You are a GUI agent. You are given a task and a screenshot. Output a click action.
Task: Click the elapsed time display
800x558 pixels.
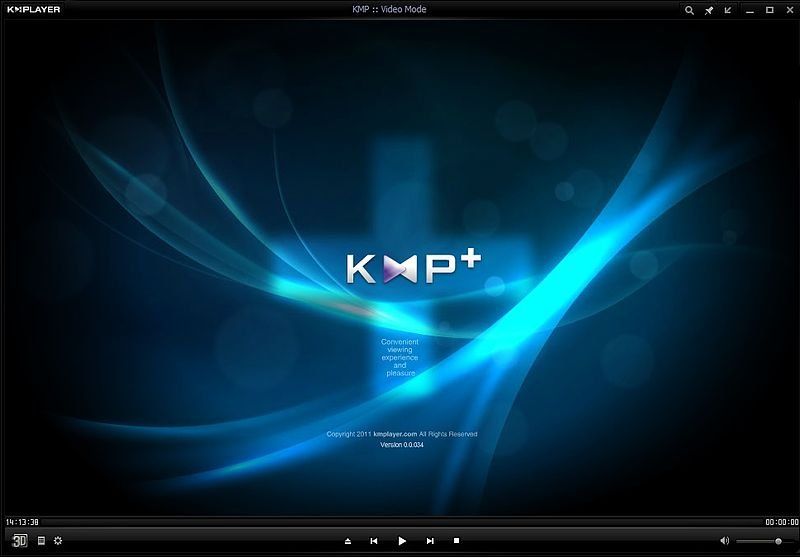tap(22, 522)
